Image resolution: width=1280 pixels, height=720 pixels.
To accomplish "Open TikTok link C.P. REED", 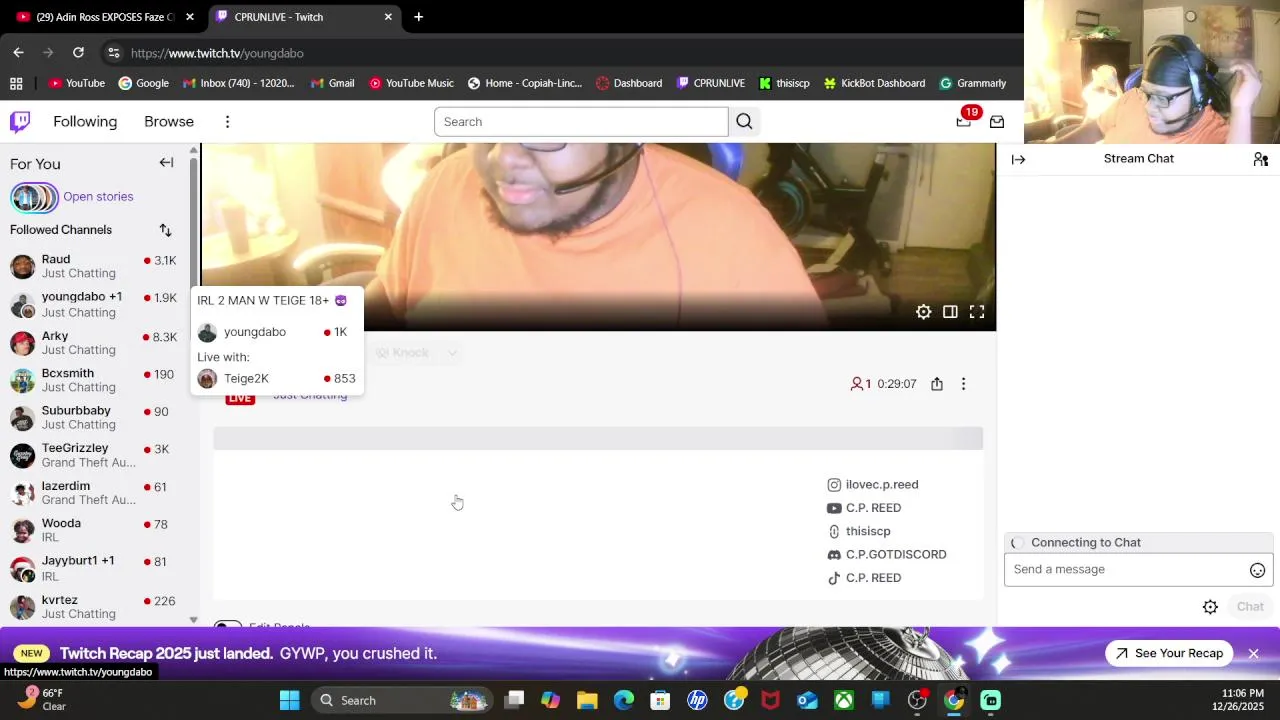I will pos(864,578).
